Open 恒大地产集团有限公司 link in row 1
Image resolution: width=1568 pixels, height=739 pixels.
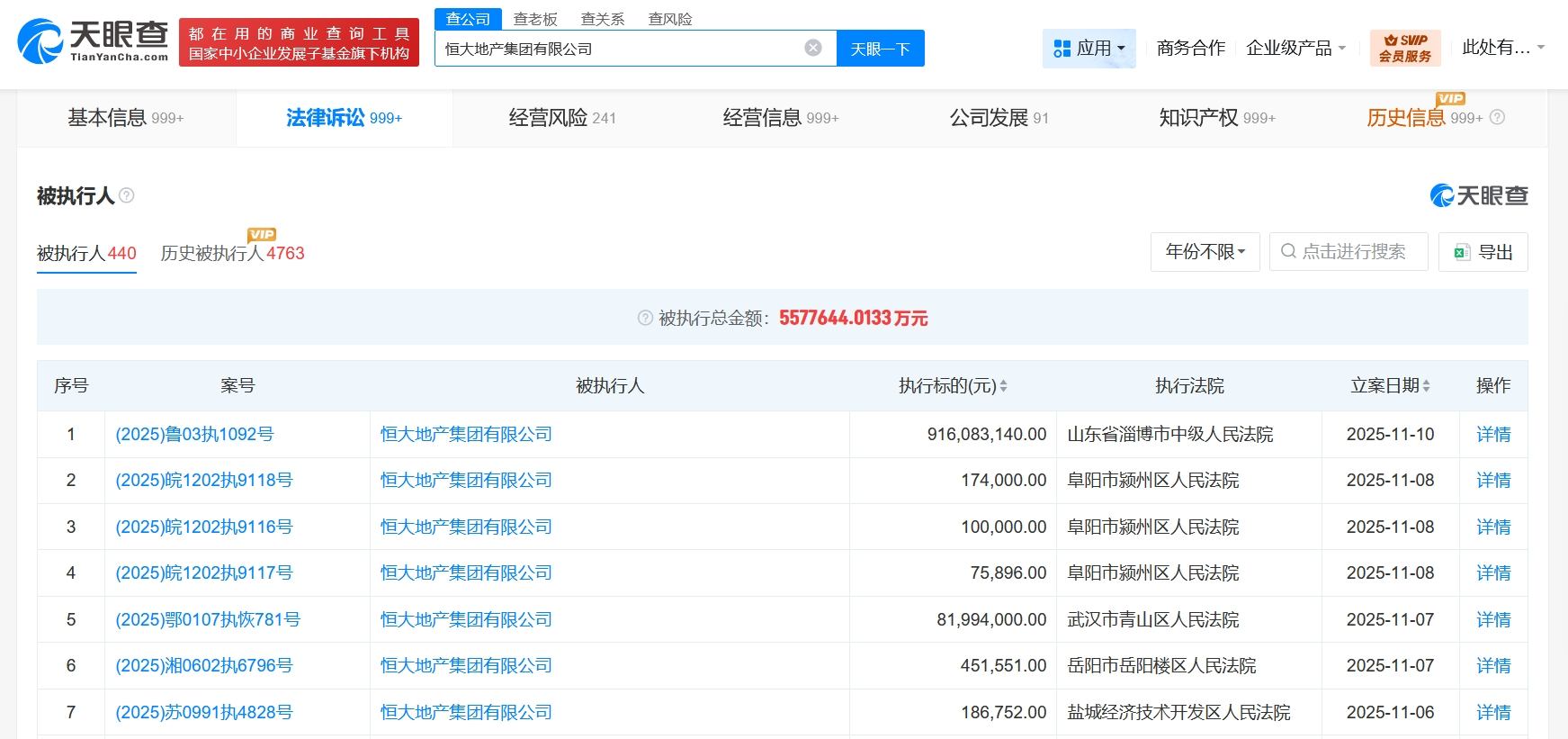(466, 435)
